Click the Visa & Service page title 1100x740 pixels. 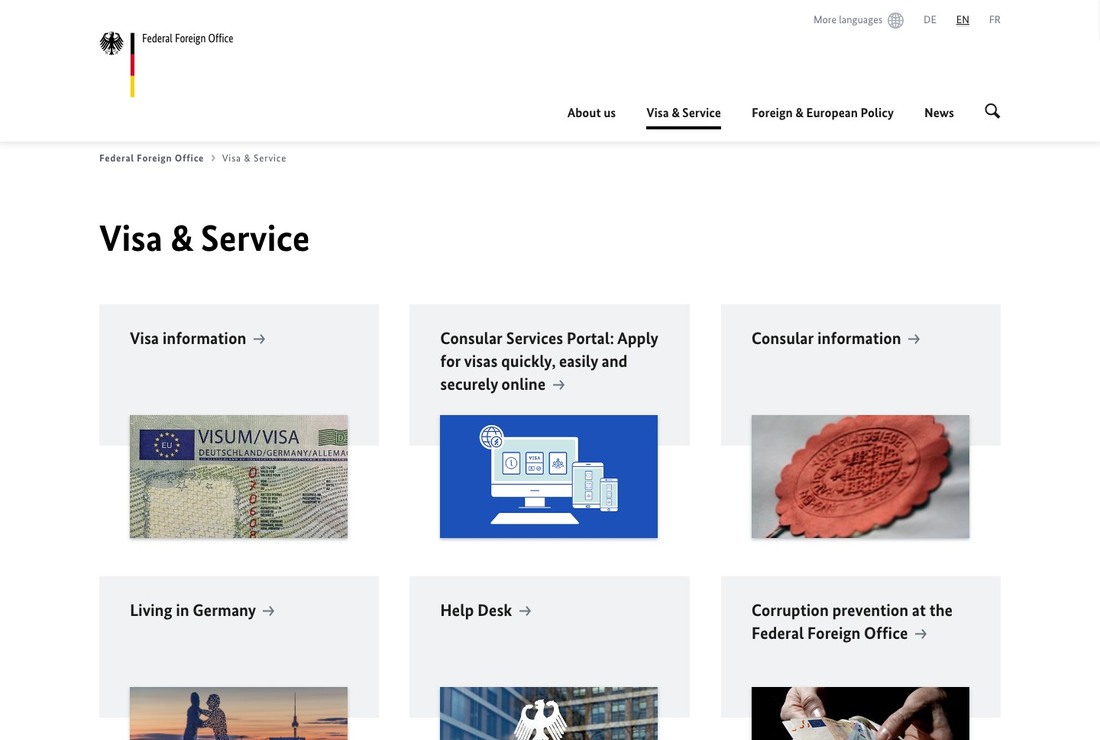pos(204,238)
